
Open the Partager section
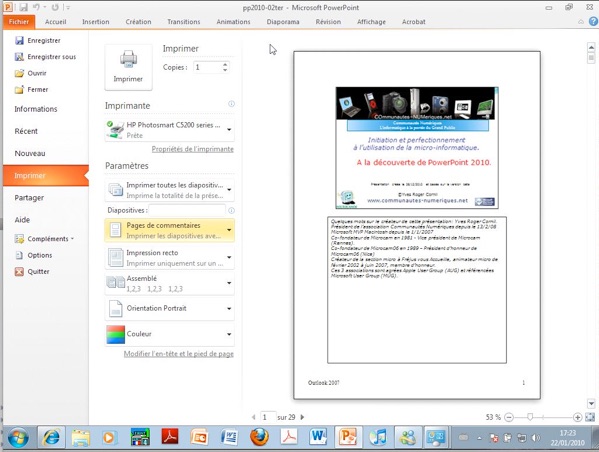click(x=29, y=198)
